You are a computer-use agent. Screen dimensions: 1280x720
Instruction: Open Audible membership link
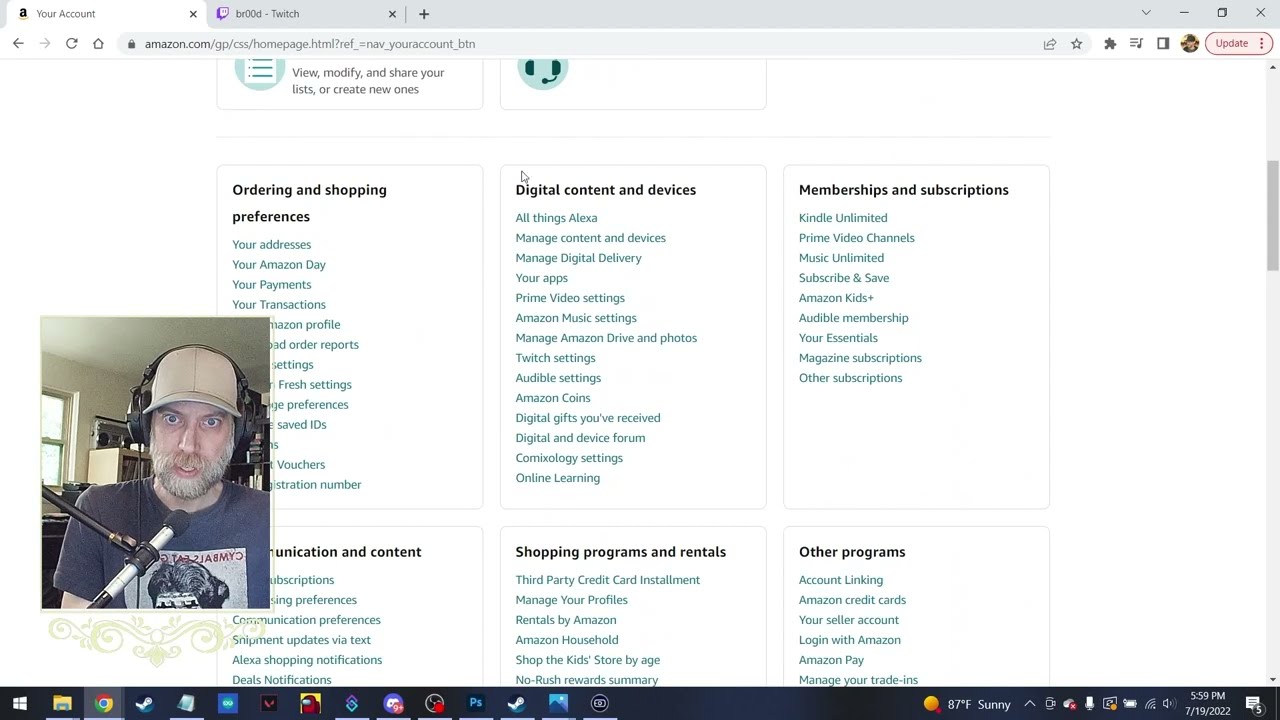(x=854, y=317)
